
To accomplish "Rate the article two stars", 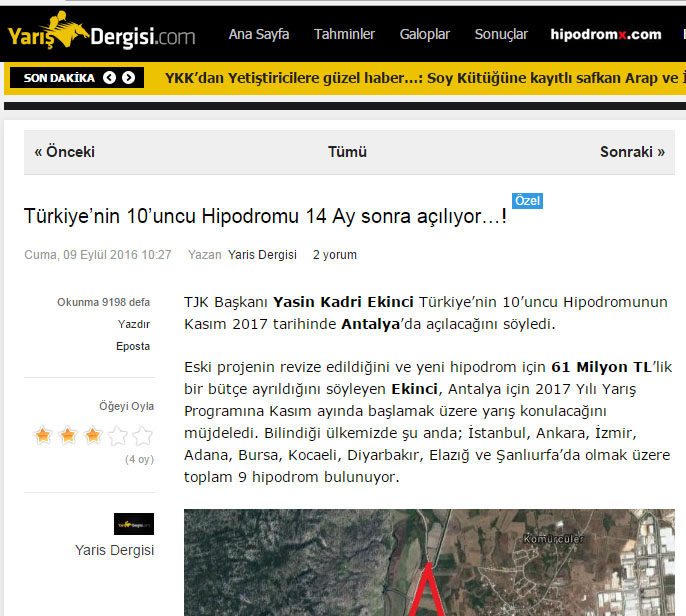I will click(x=68, y=435).
